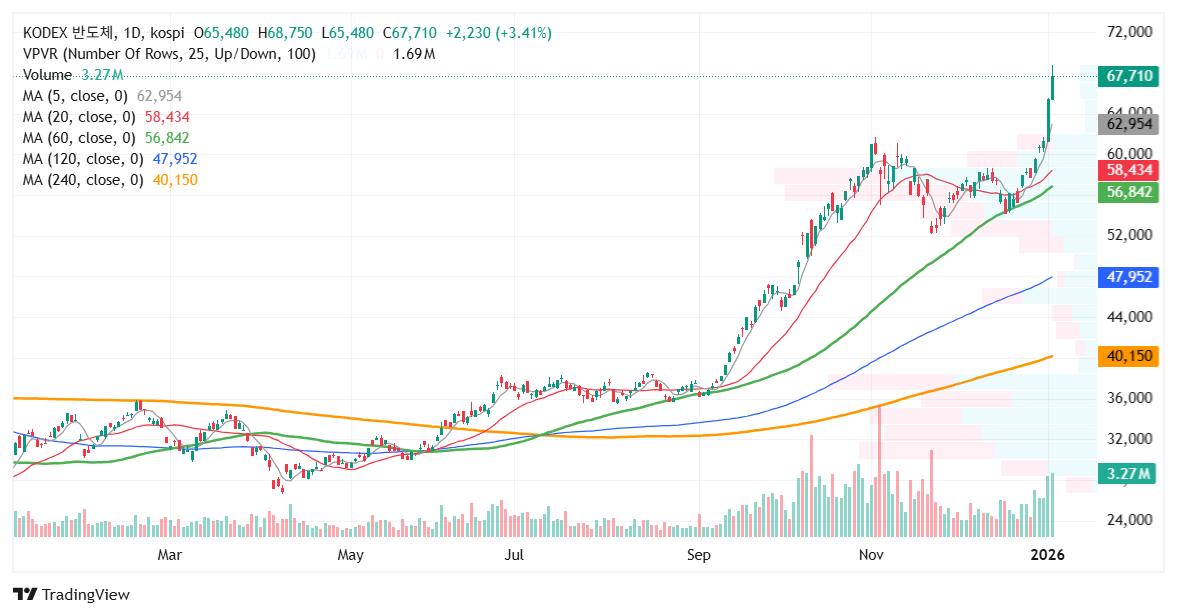Select the MA (20, close, 0) legend
Screen dimensions: 1177x616
(x=79, y=117)
